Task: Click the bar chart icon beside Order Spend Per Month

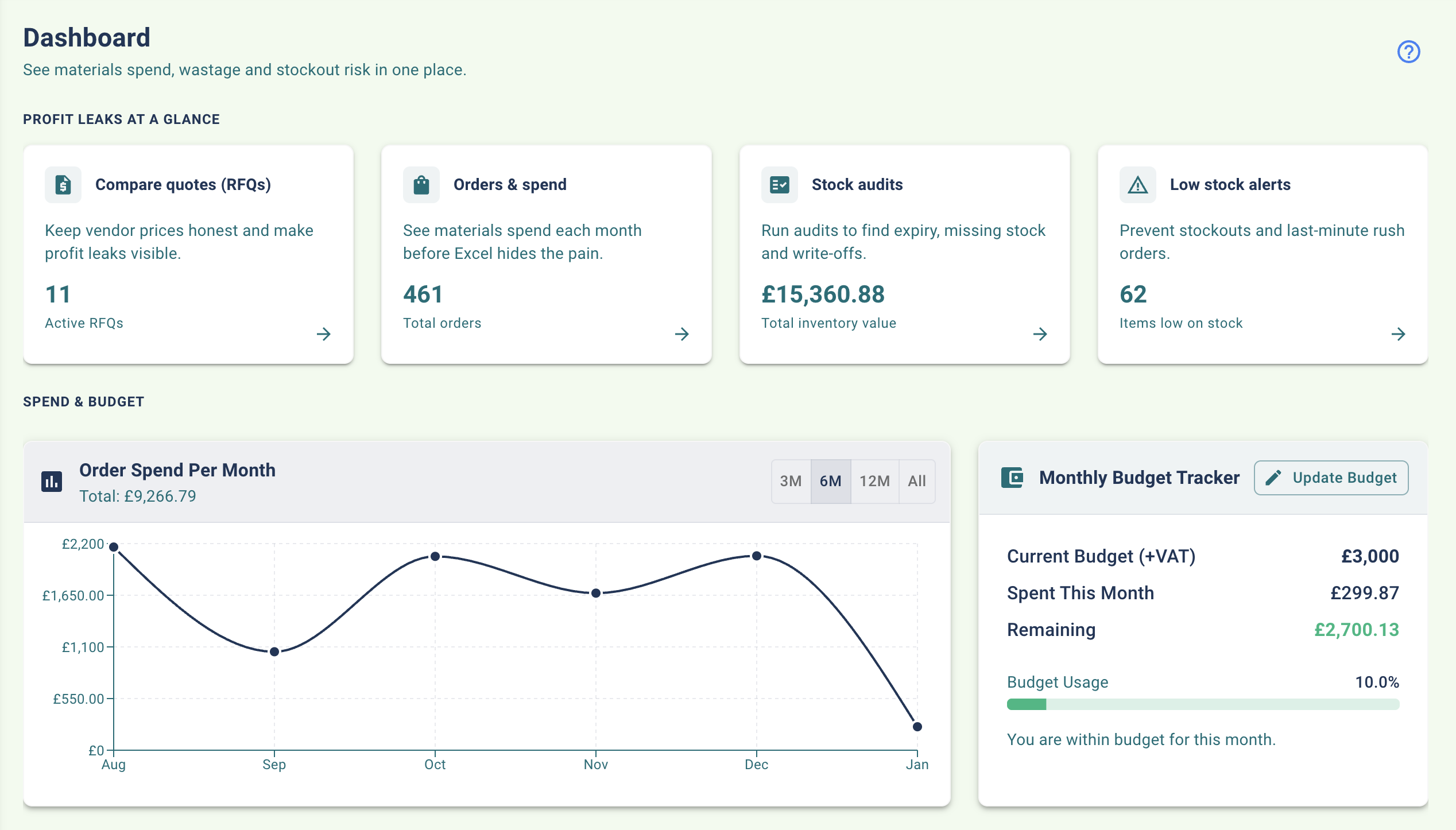Action: tap(51, 482)
